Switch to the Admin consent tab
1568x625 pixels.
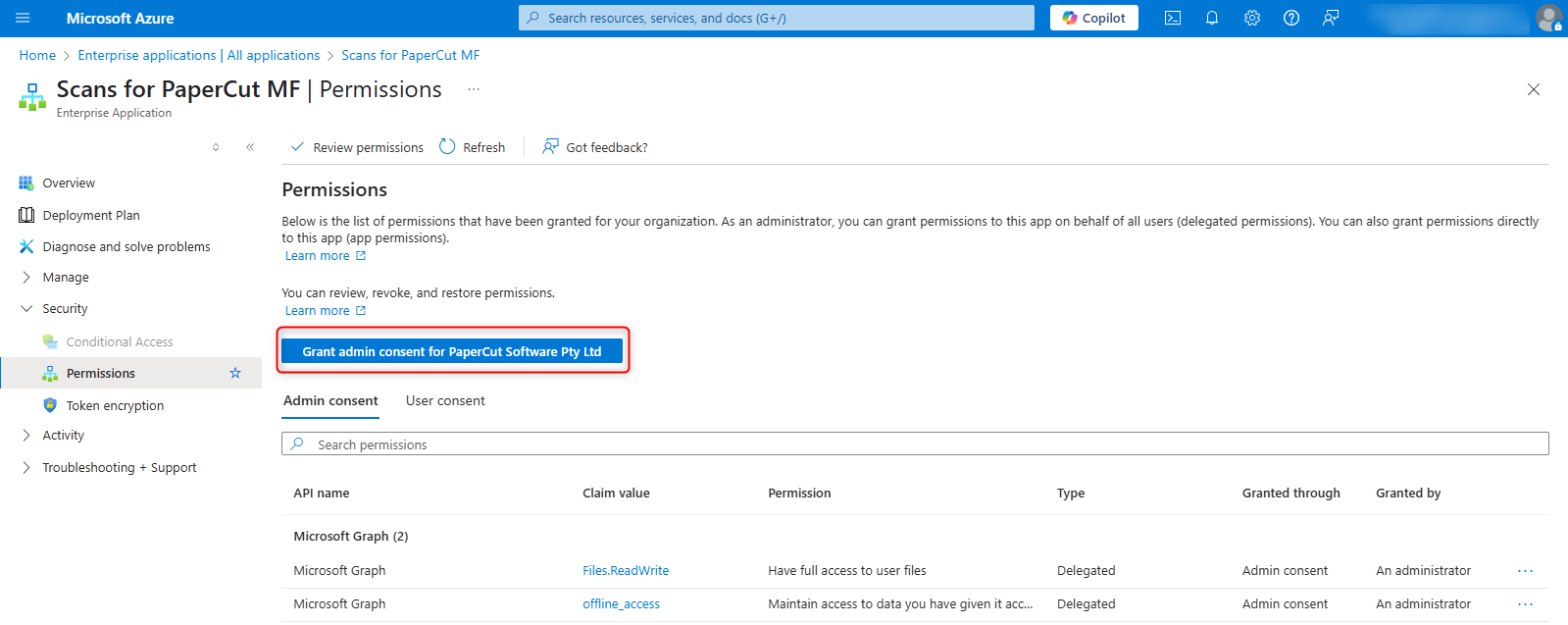pyautogui.click(x=330, y=400)
